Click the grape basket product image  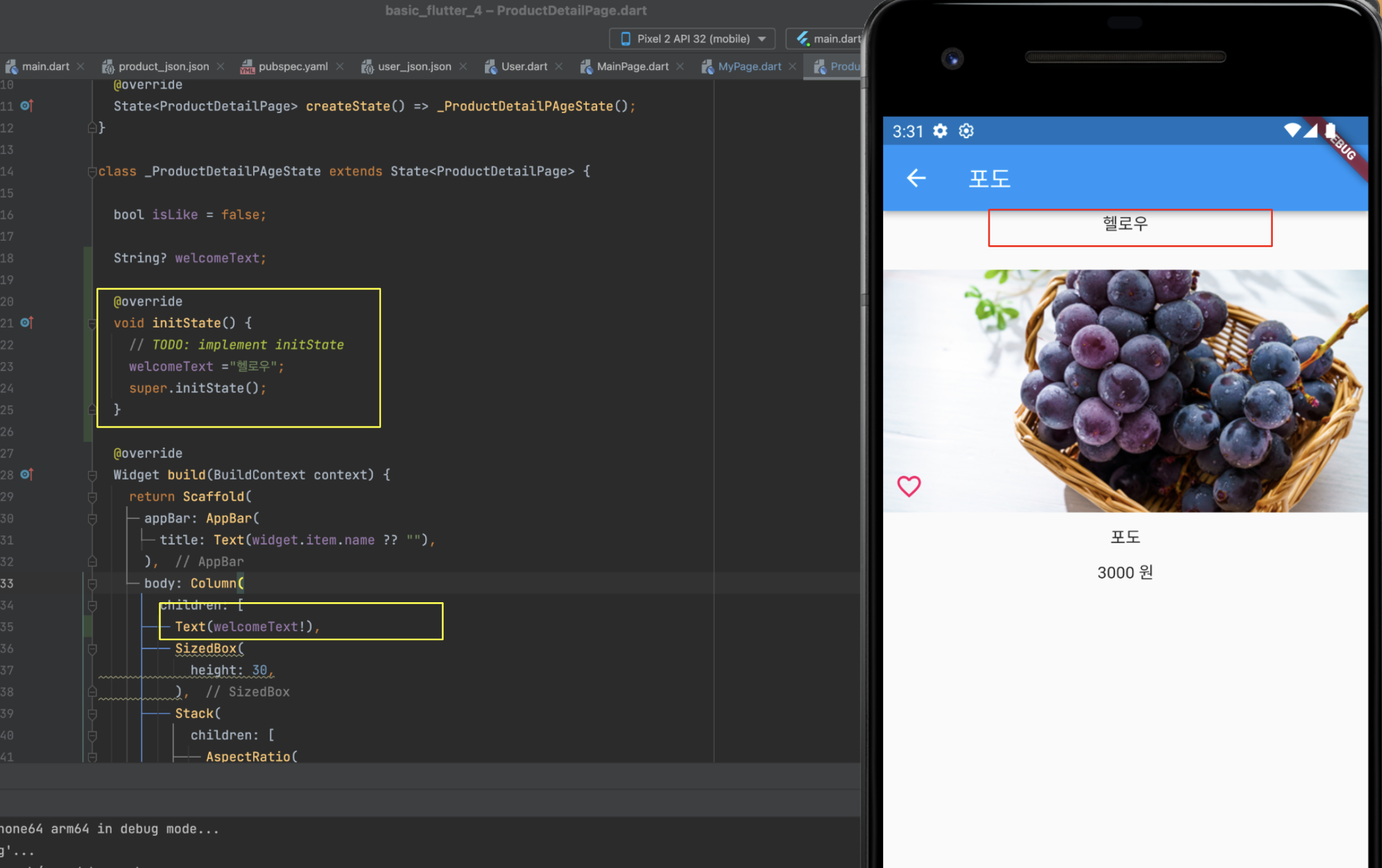(1125, 390)
